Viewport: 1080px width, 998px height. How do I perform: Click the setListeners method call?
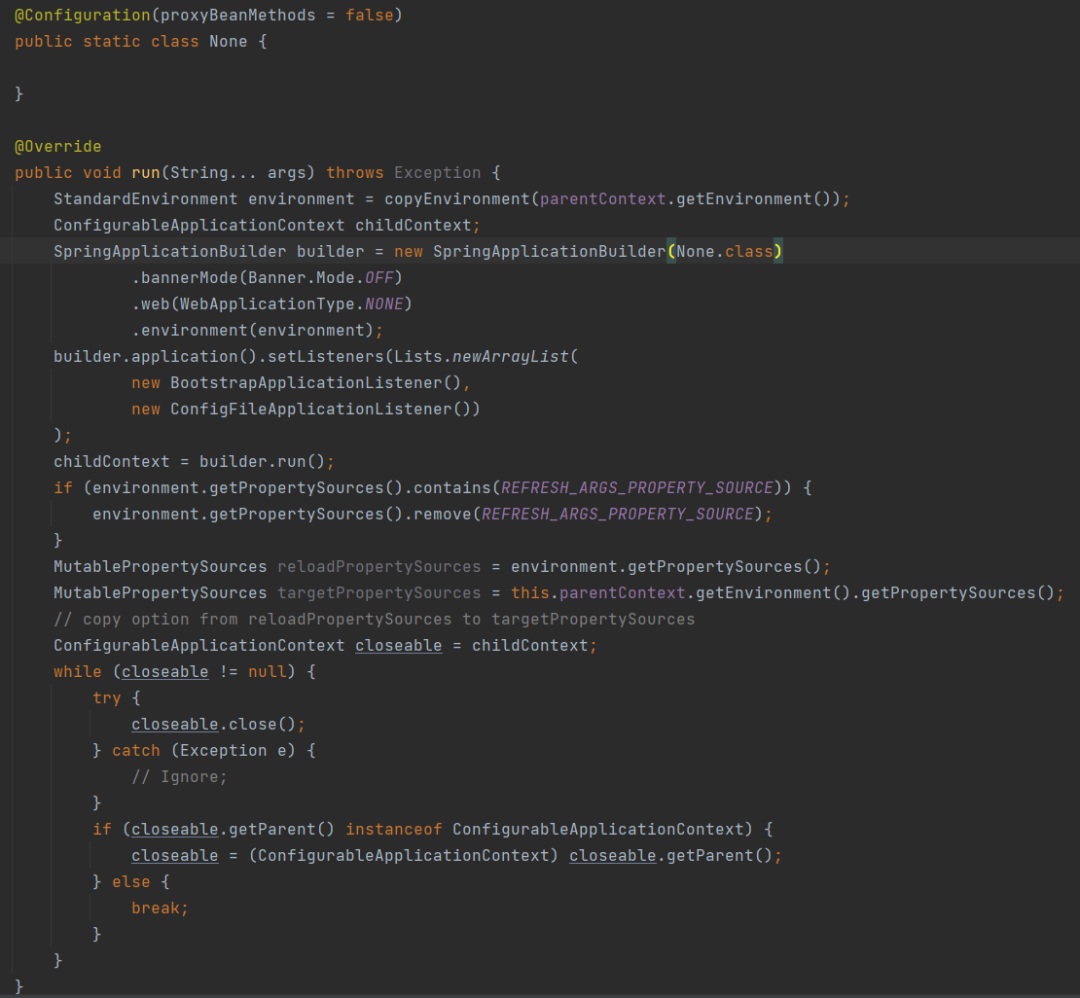click(x=326, y=357)
